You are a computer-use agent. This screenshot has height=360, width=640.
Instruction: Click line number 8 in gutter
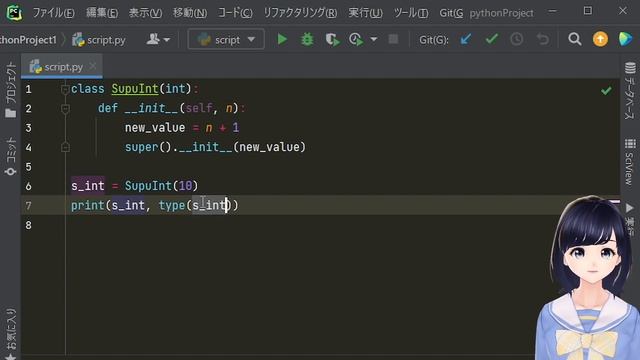click(28, 225)
